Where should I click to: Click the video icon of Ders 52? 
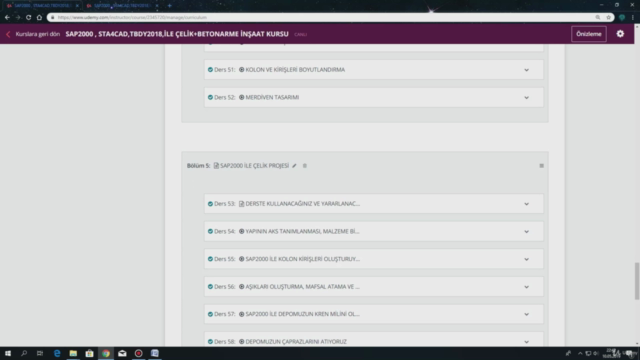[241, 98]
